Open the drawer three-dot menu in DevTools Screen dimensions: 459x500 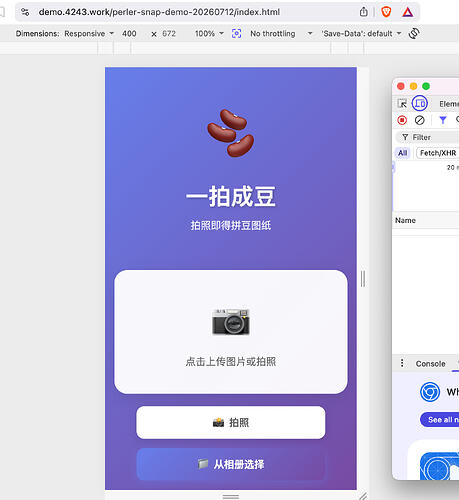[x=402, y=363]
